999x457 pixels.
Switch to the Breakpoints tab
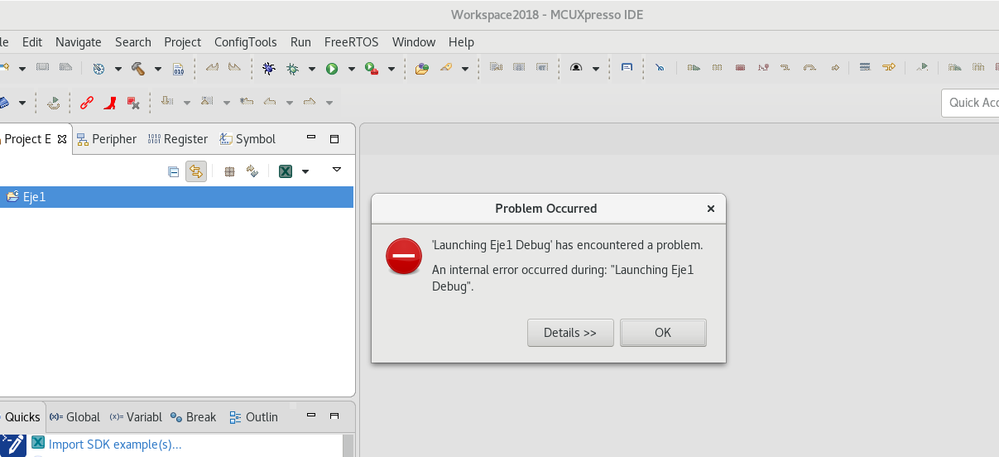tap(193, 417)
